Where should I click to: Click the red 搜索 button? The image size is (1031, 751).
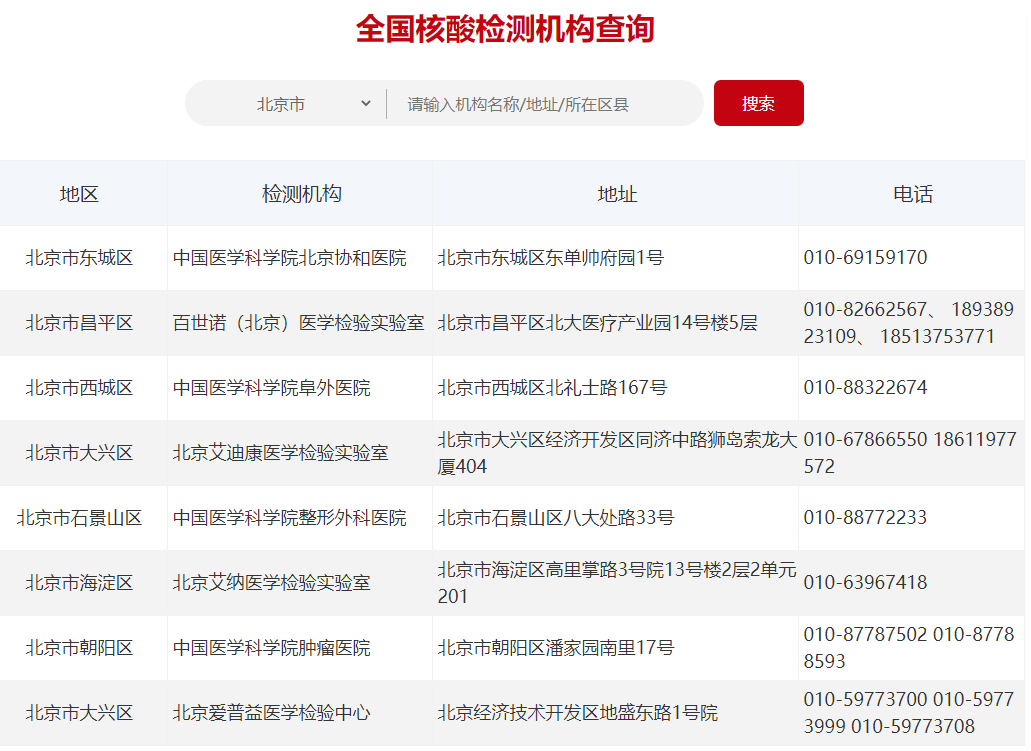coord(758,103)
